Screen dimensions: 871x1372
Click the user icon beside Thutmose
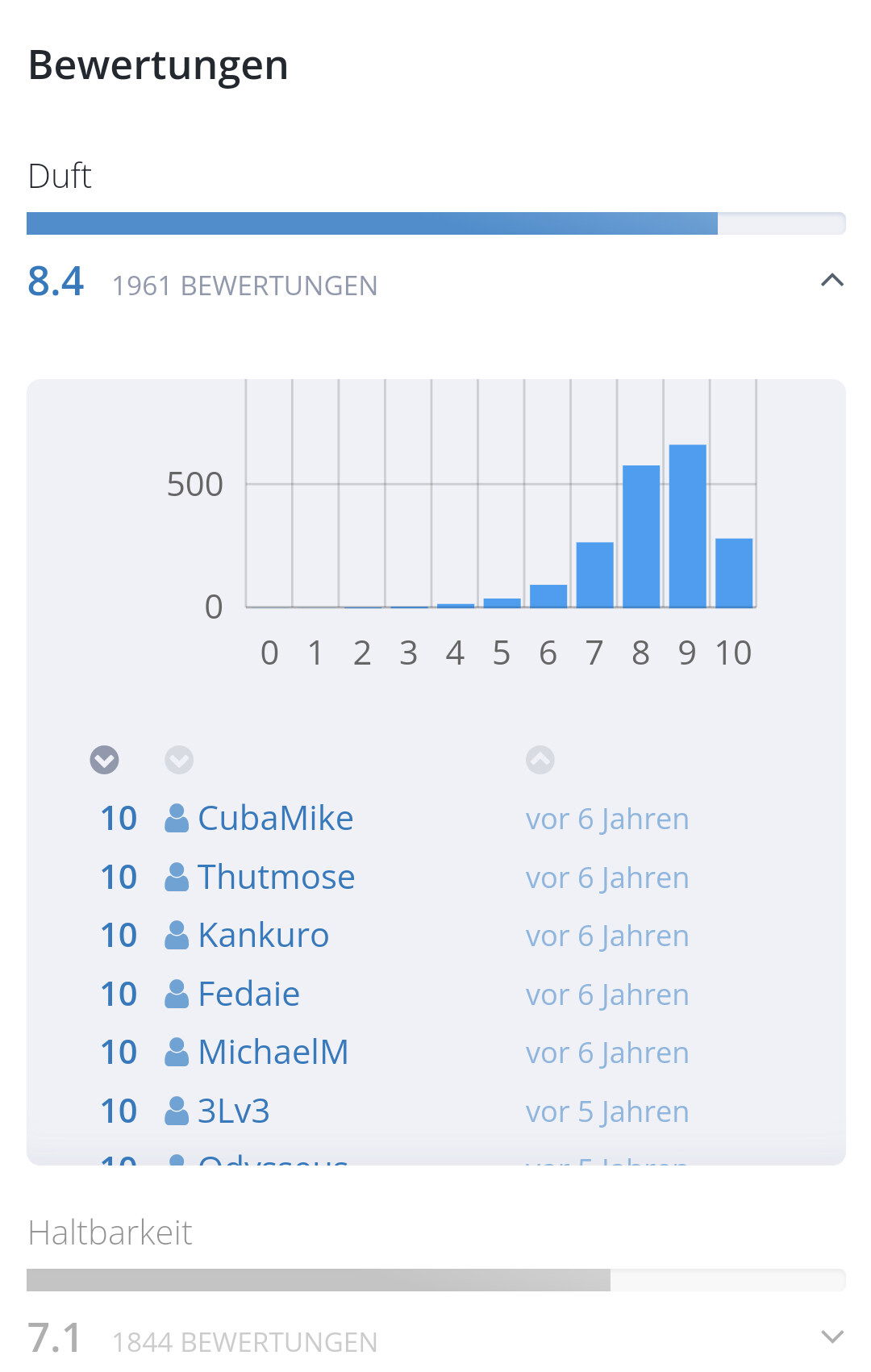tap(177, 878)
